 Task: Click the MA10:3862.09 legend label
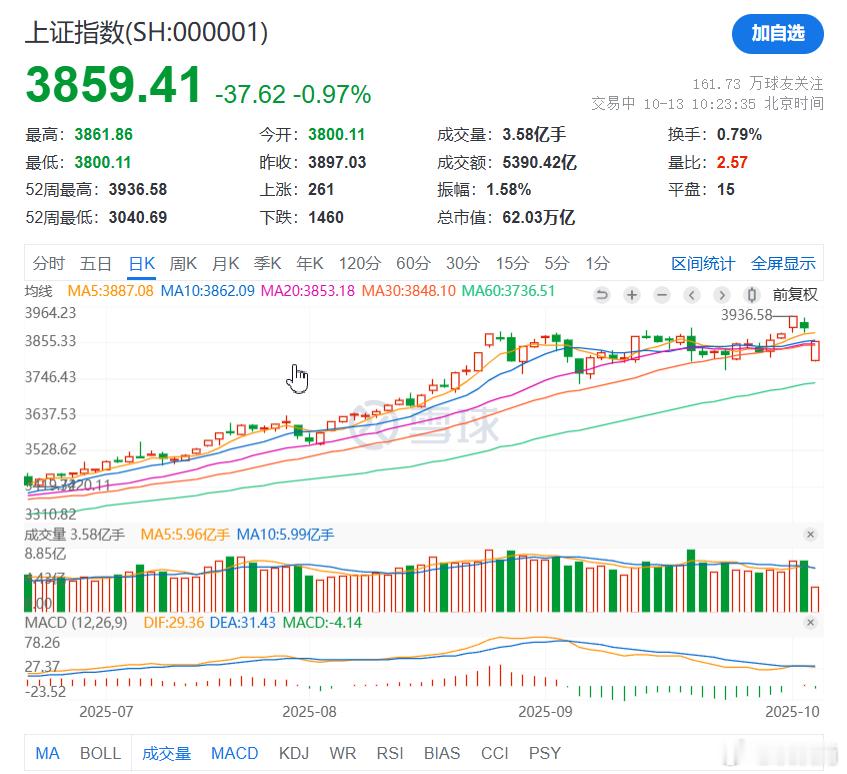point(208,291)
